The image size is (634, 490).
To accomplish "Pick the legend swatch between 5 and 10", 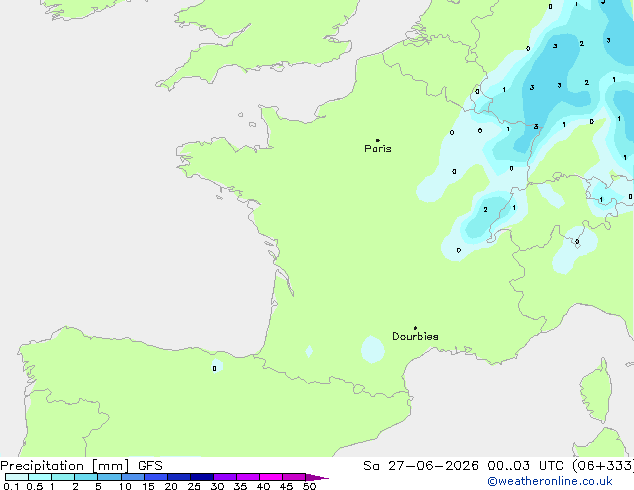I will point(109,477).
